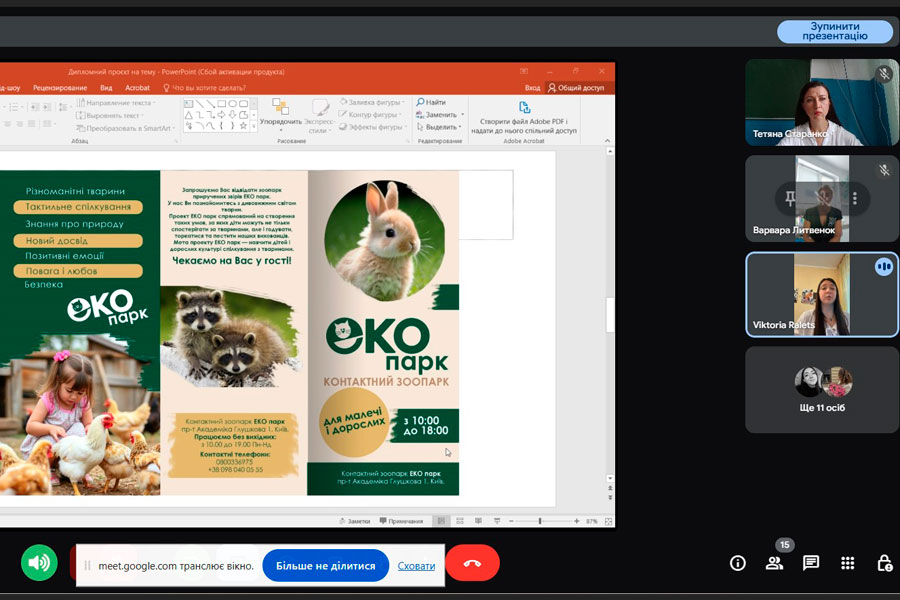Open the meeting details info icon
The image size is (900, 600).
738,563
